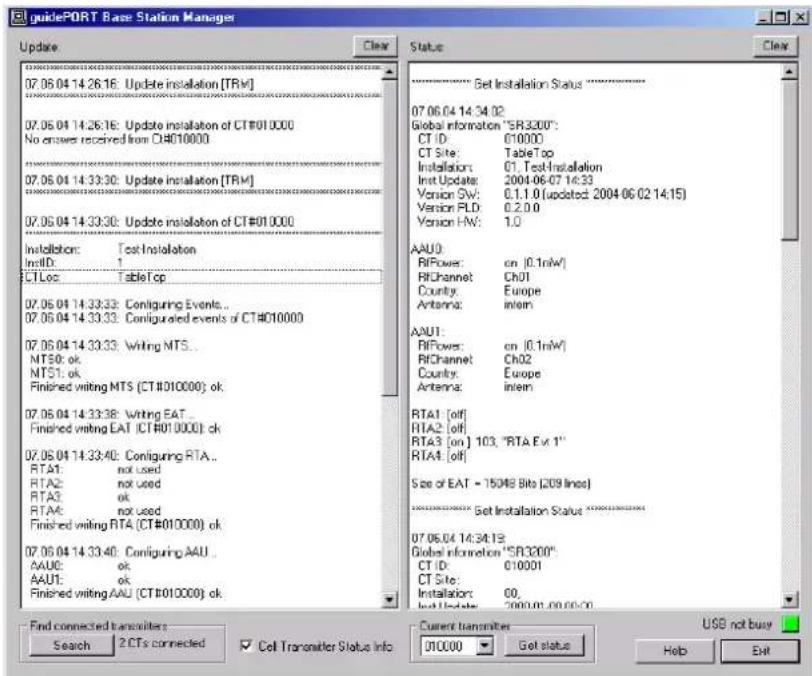Click the 'Inst Update: 2004-06-07 14:33' line

point(505,180)
